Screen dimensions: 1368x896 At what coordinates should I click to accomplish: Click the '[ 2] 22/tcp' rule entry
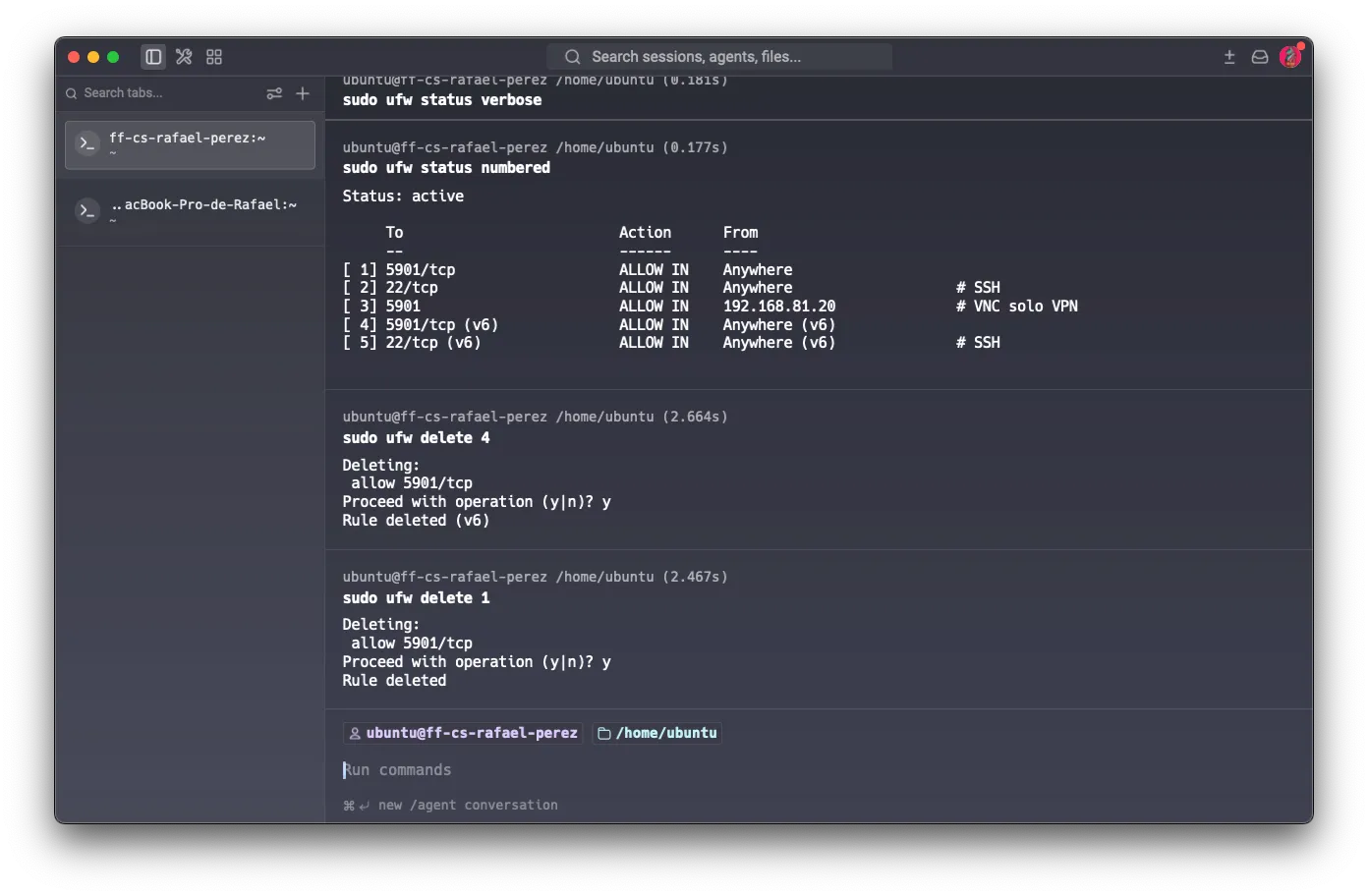click(390, 288)
